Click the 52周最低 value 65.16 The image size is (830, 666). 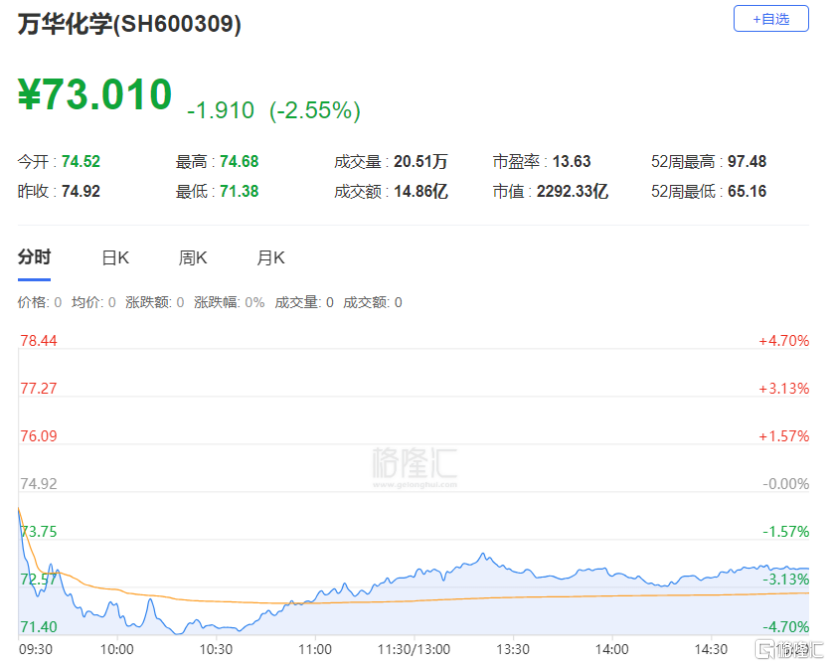pyautogui.click(x=747, y=191)
